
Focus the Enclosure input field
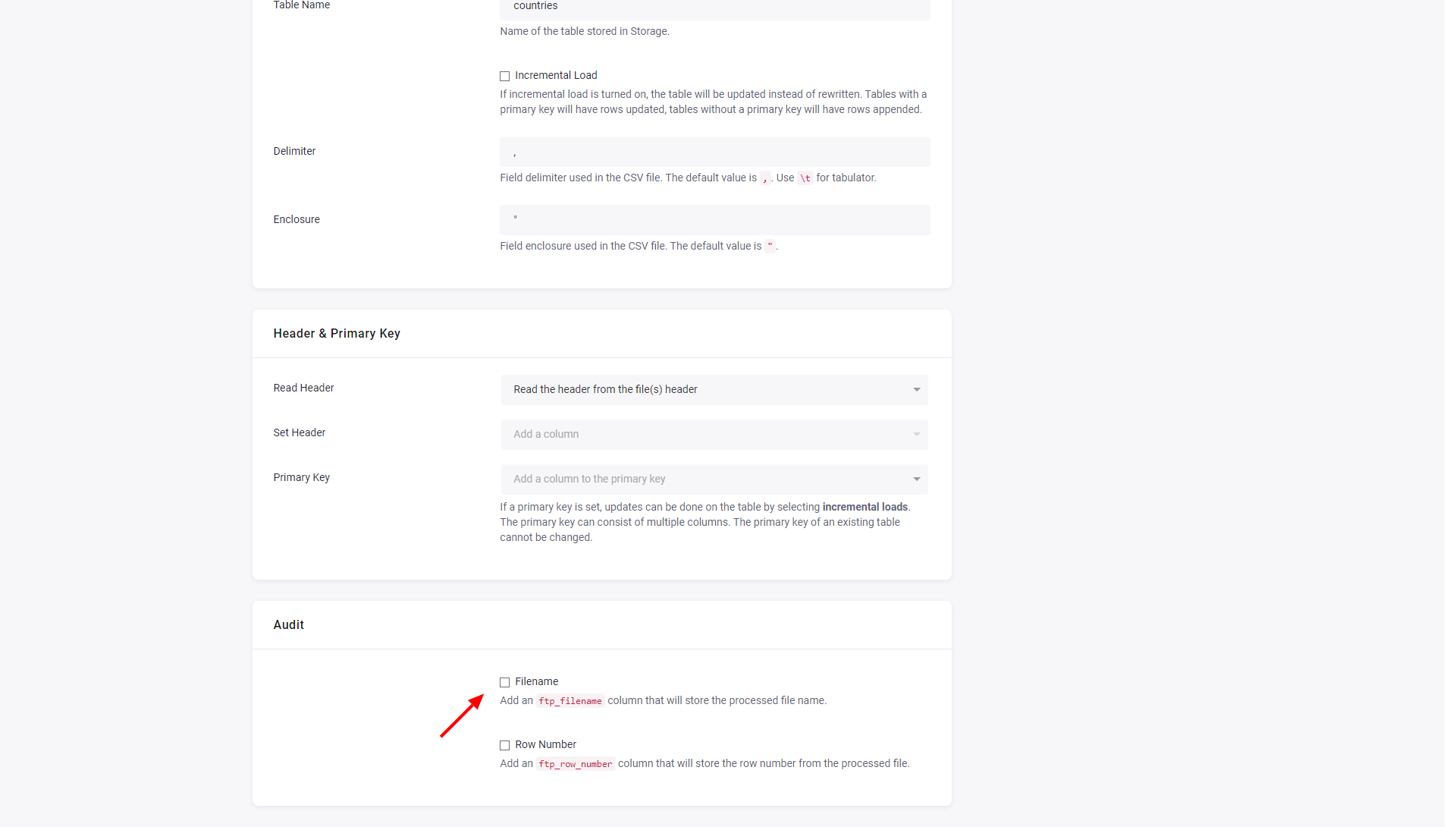[x=714, y=220]
